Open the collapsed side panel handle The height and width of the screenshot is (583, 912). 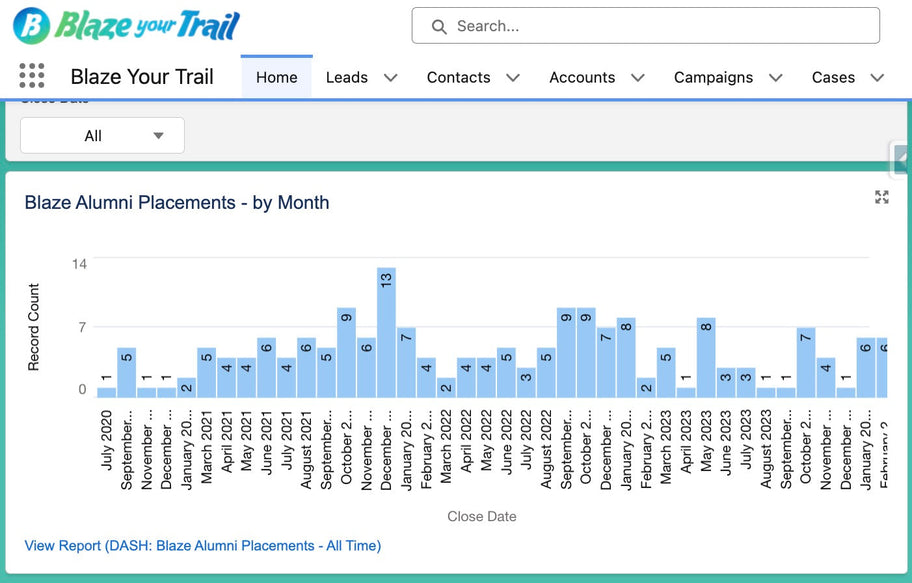tap(901, 159)
